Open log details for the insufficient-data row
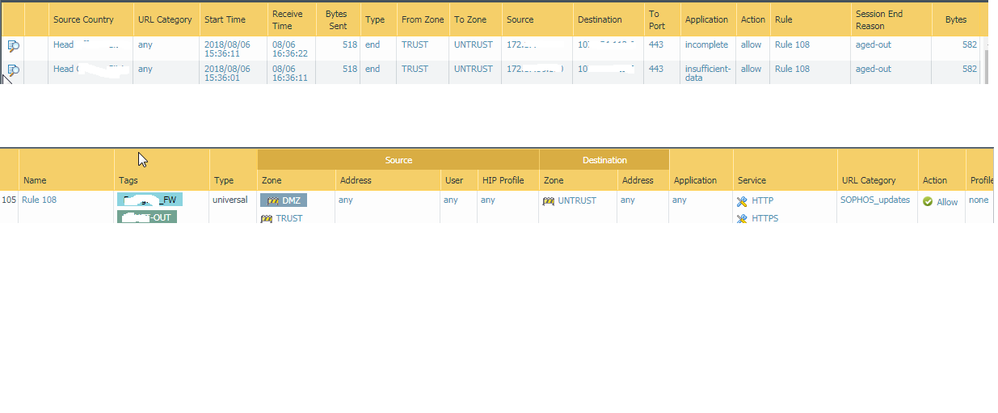The image size is (998, 413). [x=13, y=70]
